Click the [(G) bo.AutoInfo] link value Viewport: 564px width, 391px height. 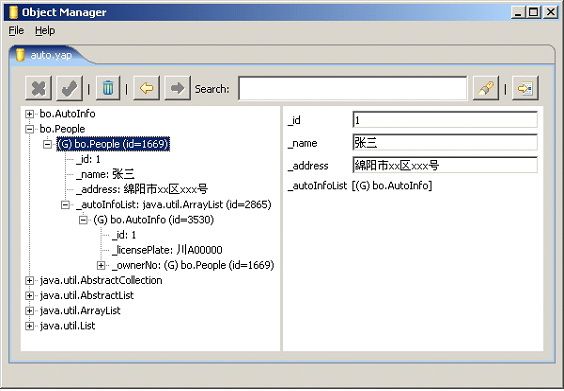pos(392,186)
